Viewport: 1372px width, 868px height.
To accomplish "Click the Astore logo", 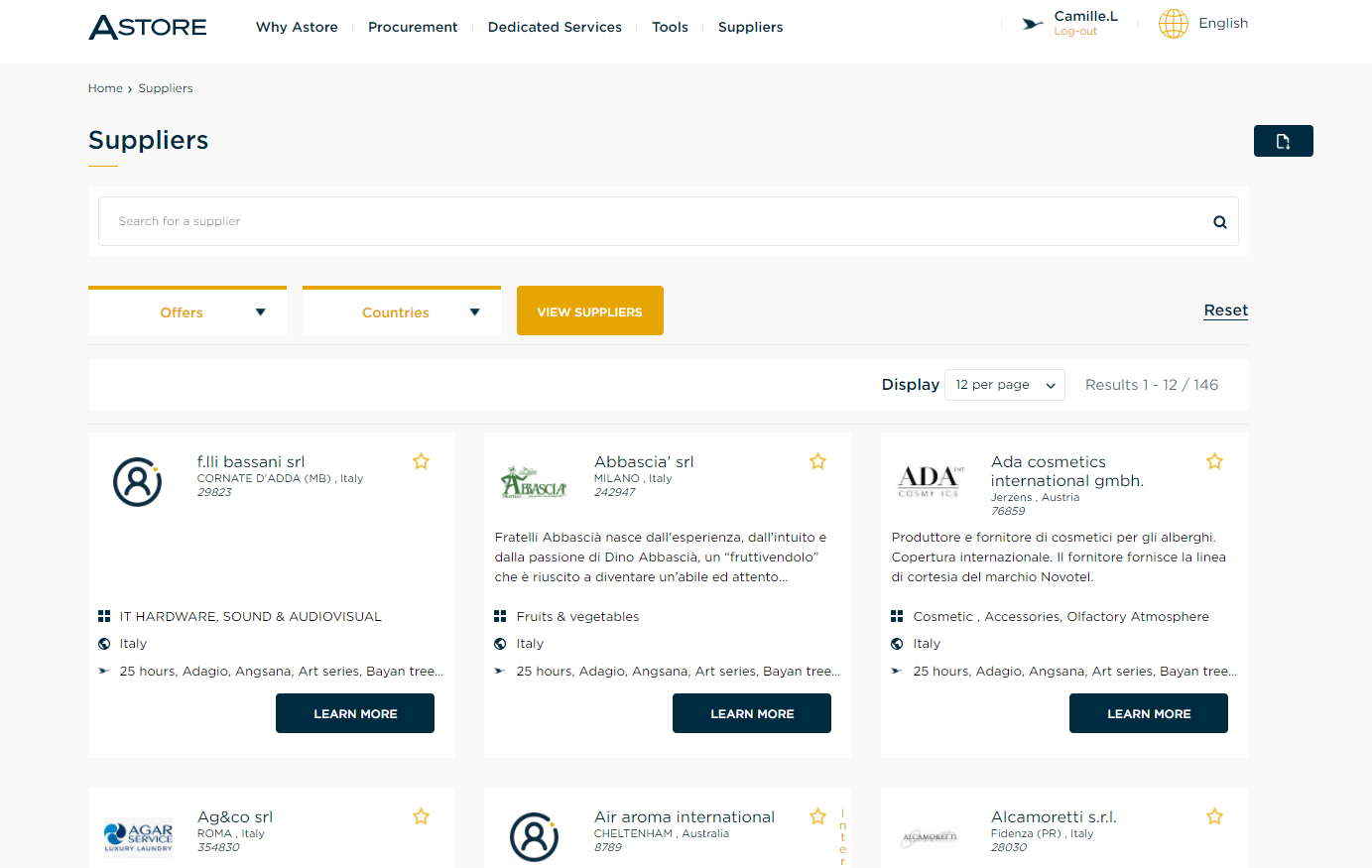I will tap(148, 27).
